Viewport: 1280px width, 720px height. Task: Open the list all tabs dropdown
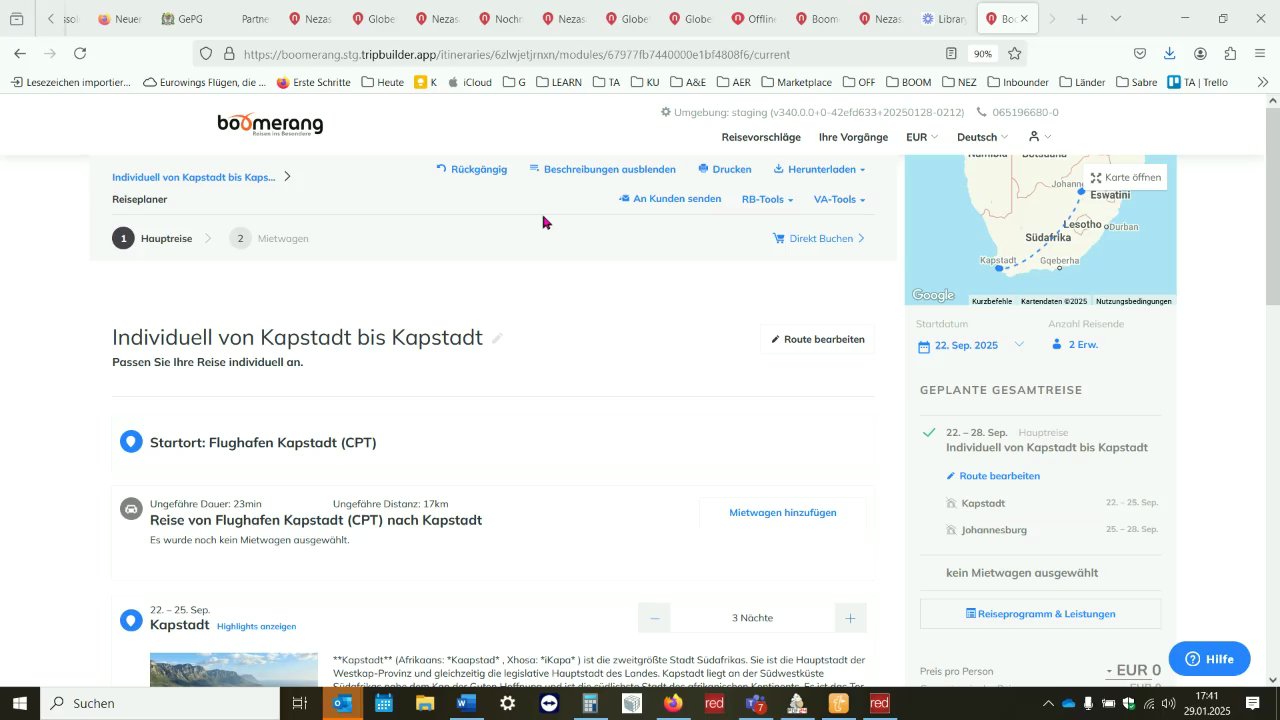pos(1116,19)
